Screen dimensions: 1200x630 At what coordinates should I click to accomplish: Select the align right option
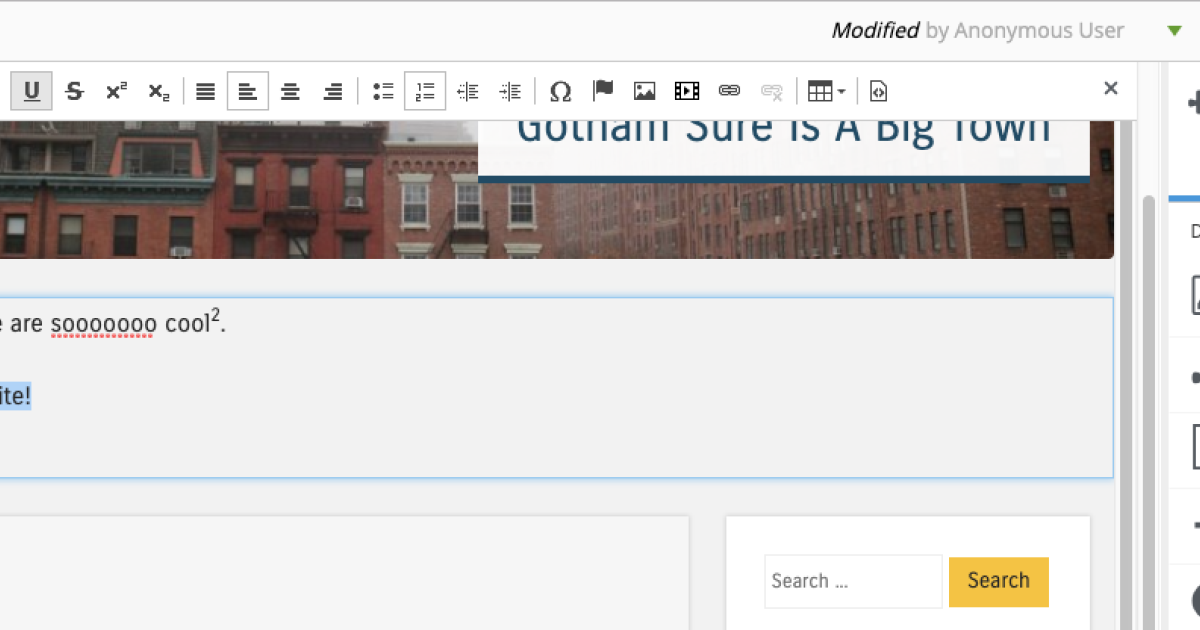click(x=332, y=91)
